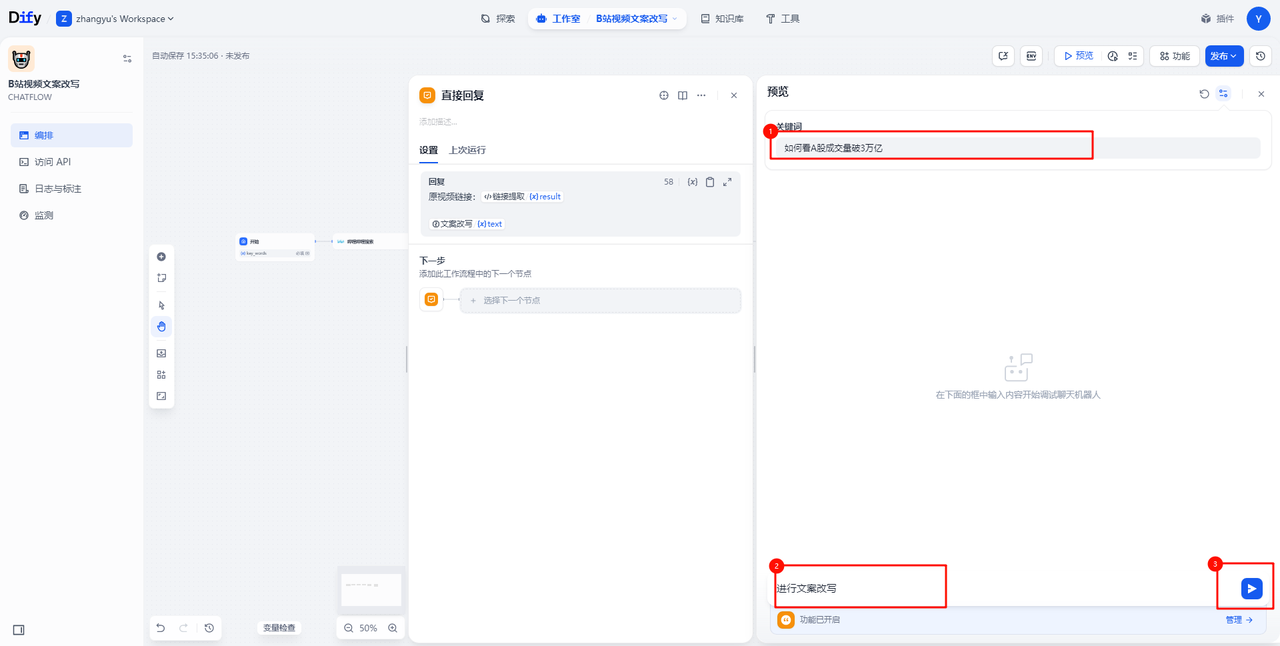Image resolution: width=1280 pixels, height=646 pixels.
Task: Click the zoom in magnifier on canvas
Action: click(393, 628)
